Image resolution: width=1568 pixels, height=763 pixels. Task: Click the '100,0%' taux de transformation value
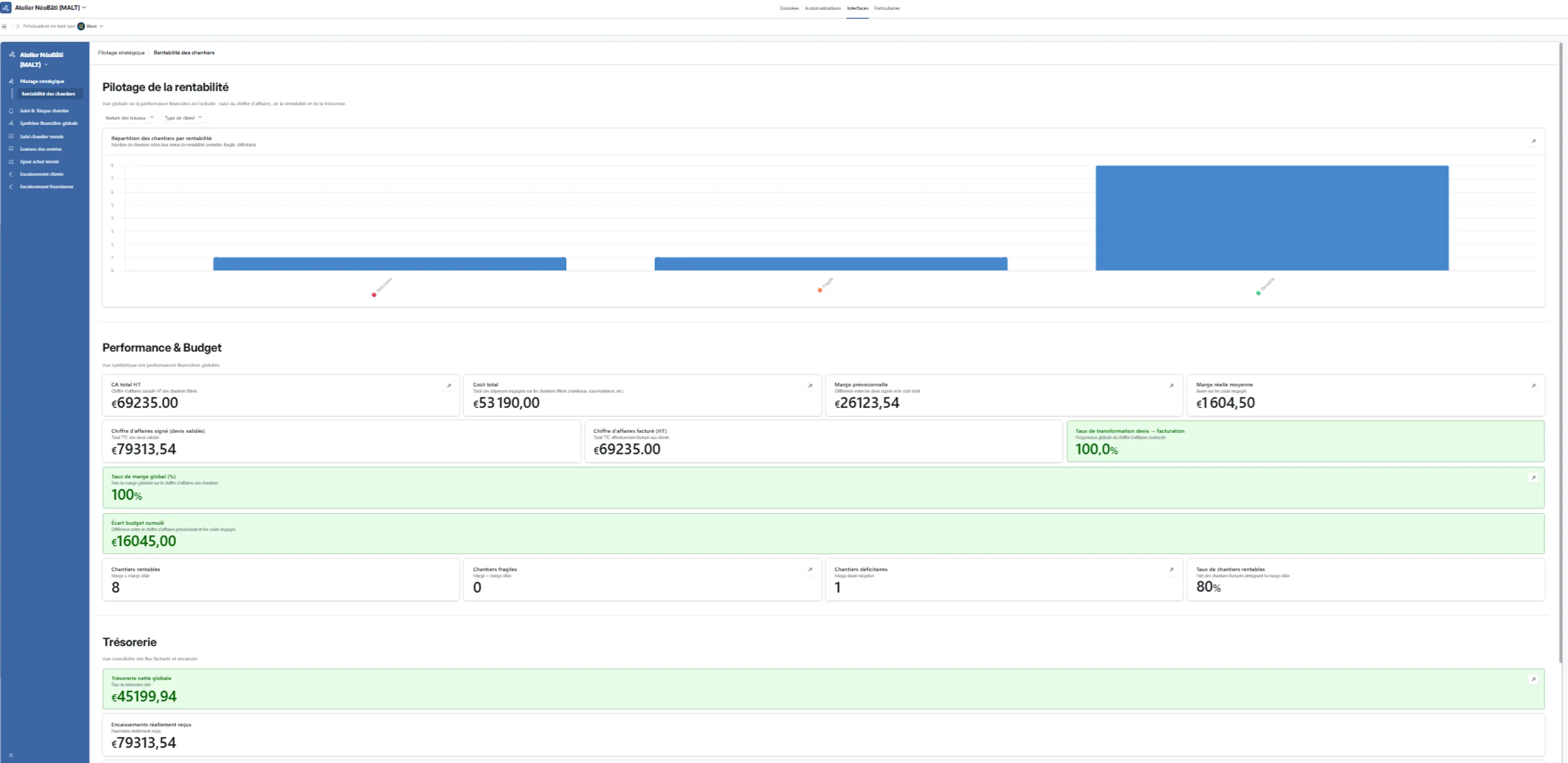pos(1096,449)
